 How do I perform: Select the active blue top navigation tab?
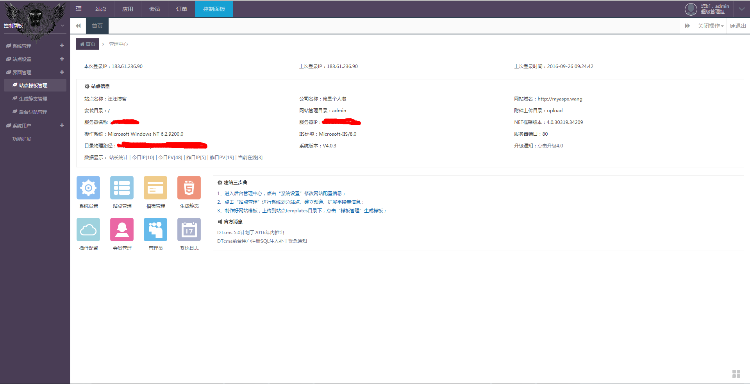pyautogui.click(x=214, y=9)
